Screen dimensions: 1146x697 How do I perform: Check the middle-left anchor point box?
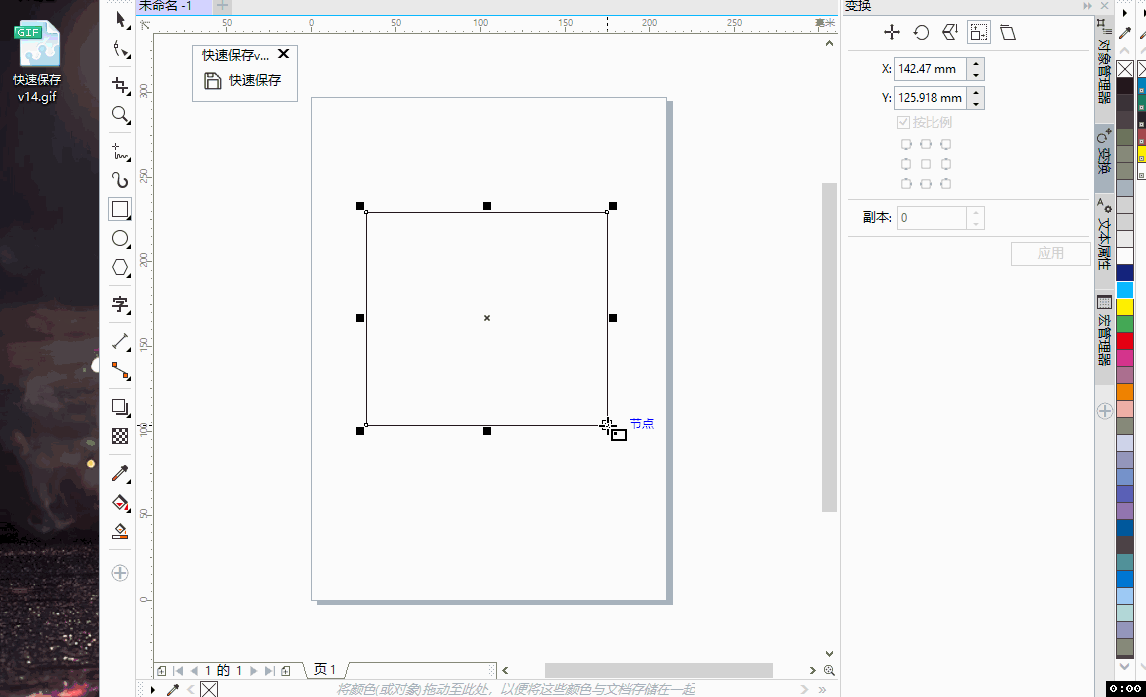click(906, 164)
